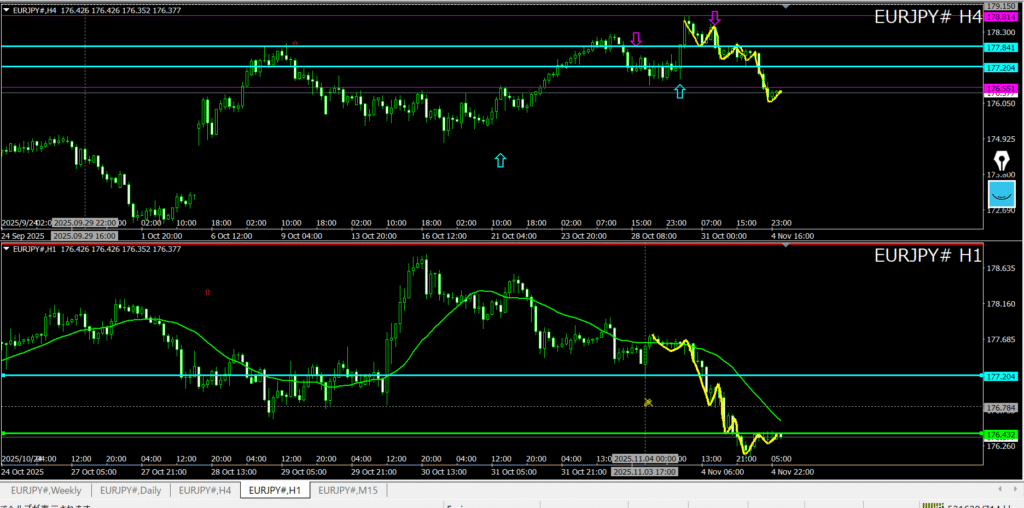Switch to the EURJPY#,Weekly chart tab
The width and height of the screenshot is (1024, 508).
49,490
